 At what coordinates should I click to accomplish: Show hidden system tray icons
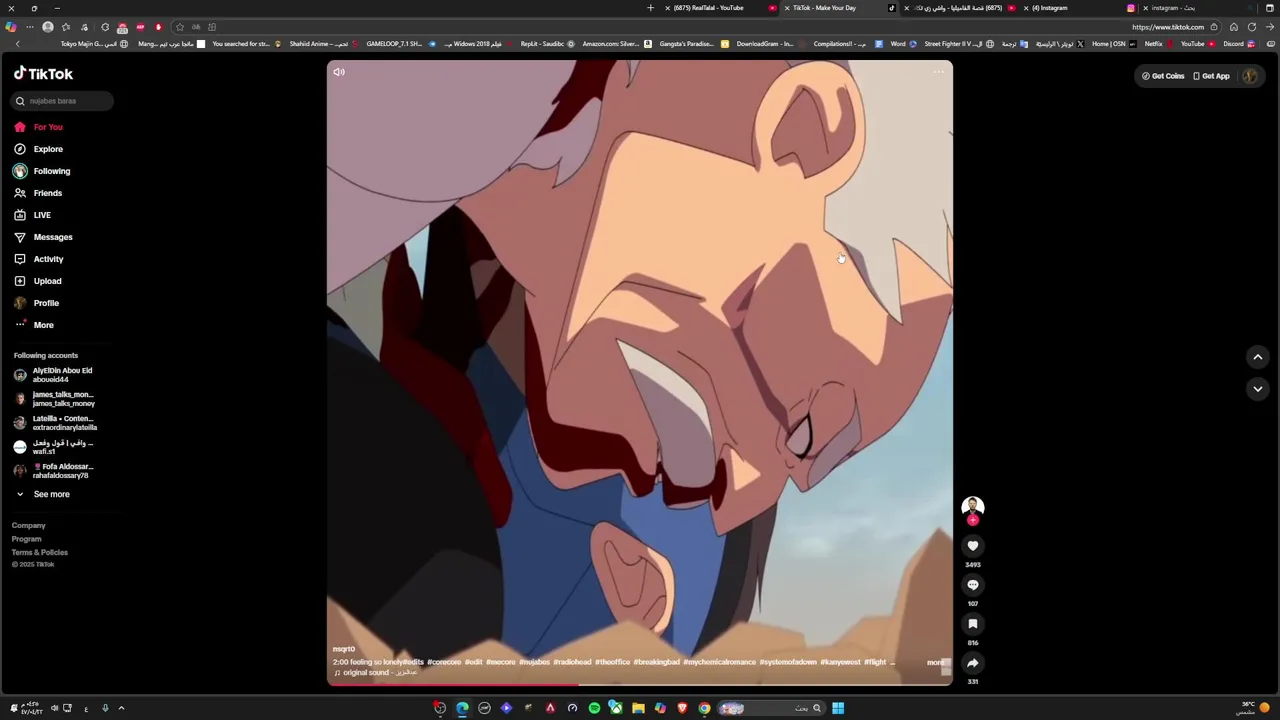(121, 708)
